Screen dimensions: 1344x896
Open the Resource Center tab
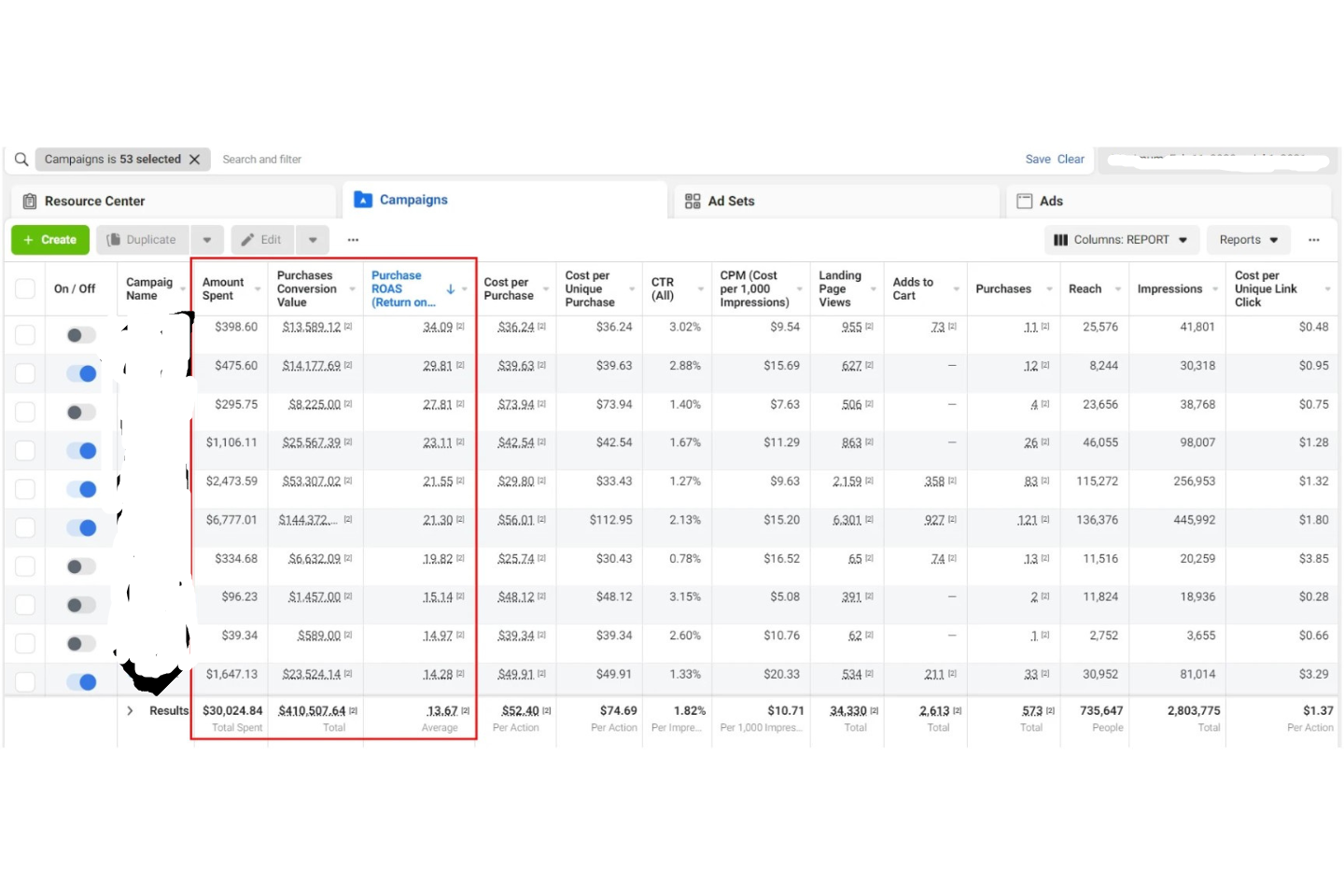coord(174,201)
